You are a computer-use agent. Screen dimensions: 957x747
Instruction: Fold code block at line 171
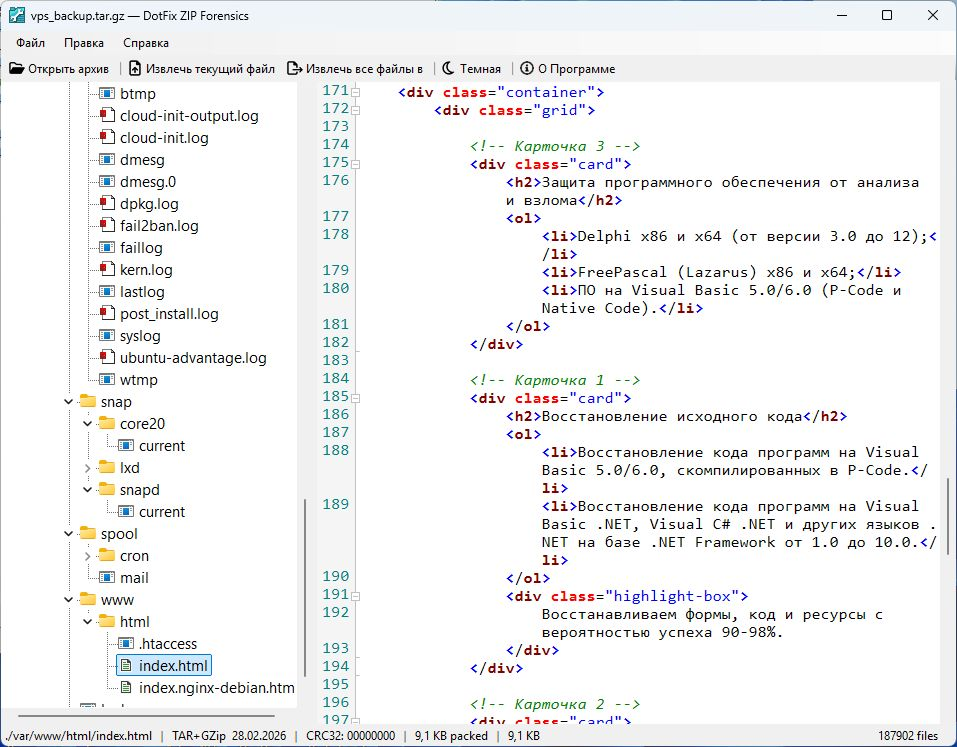355,93
